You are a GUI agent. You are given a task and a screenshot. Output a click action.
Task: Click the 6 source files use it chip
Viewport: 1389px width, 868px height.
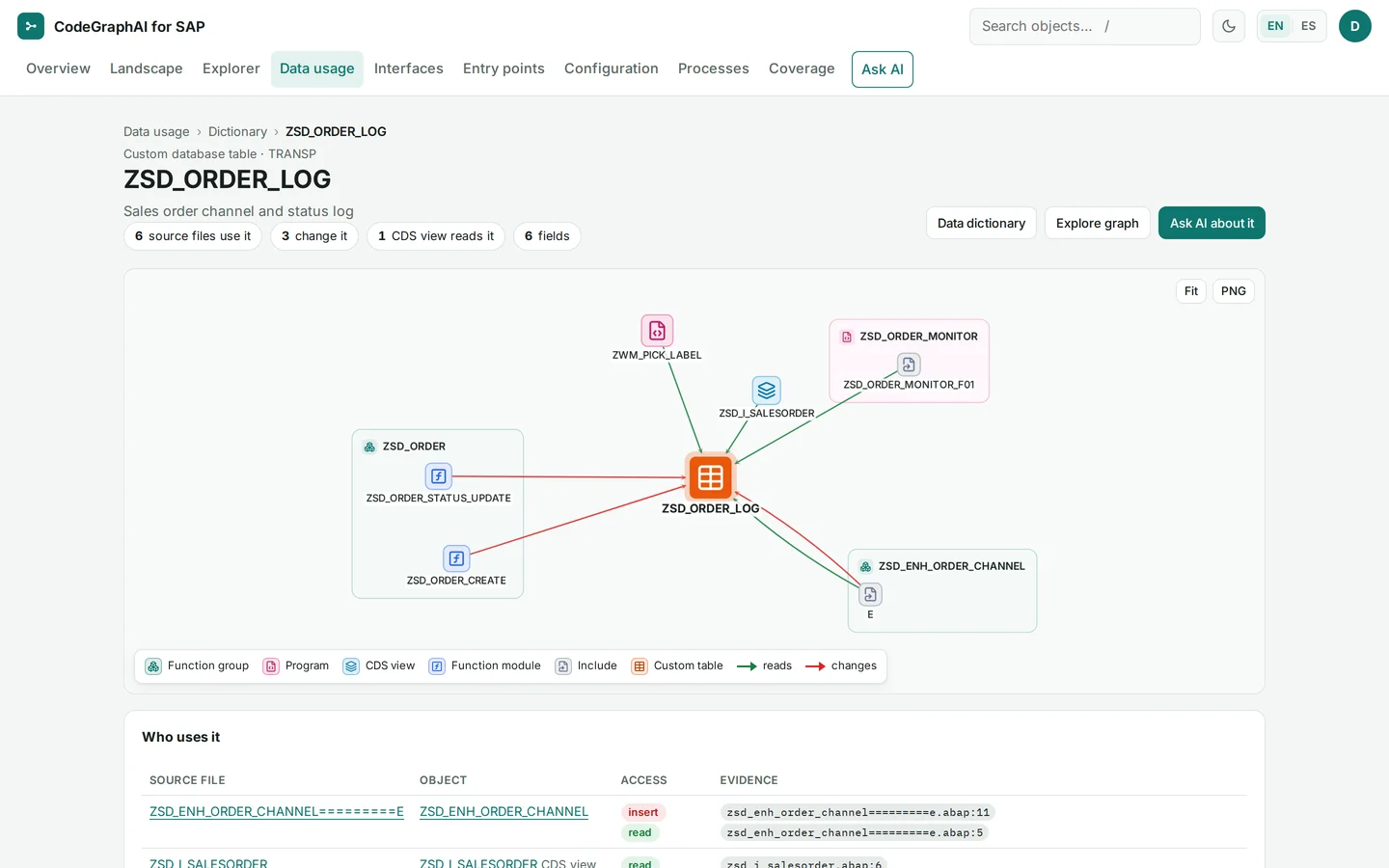point(193,236)
